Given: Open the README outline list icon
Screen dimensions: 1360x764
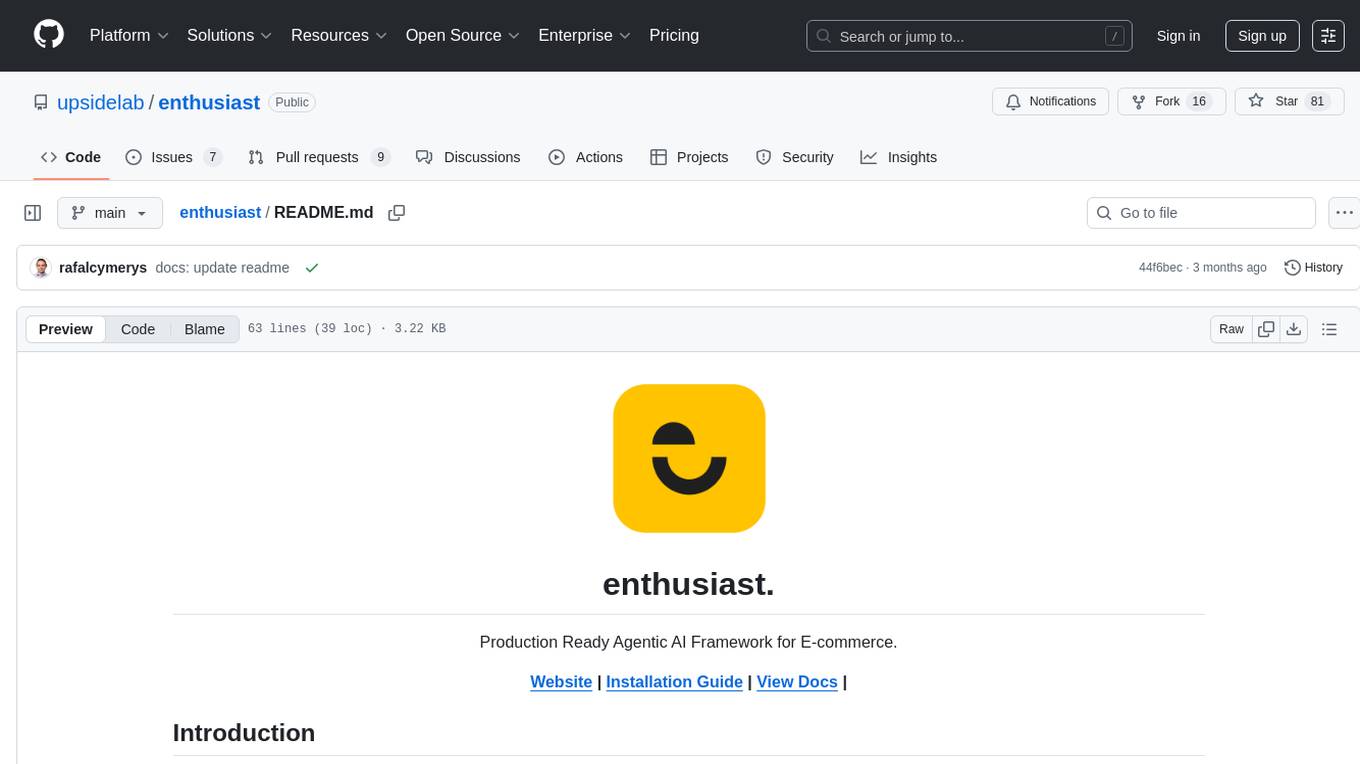Looking at the screenshot, I should 1329,329.
